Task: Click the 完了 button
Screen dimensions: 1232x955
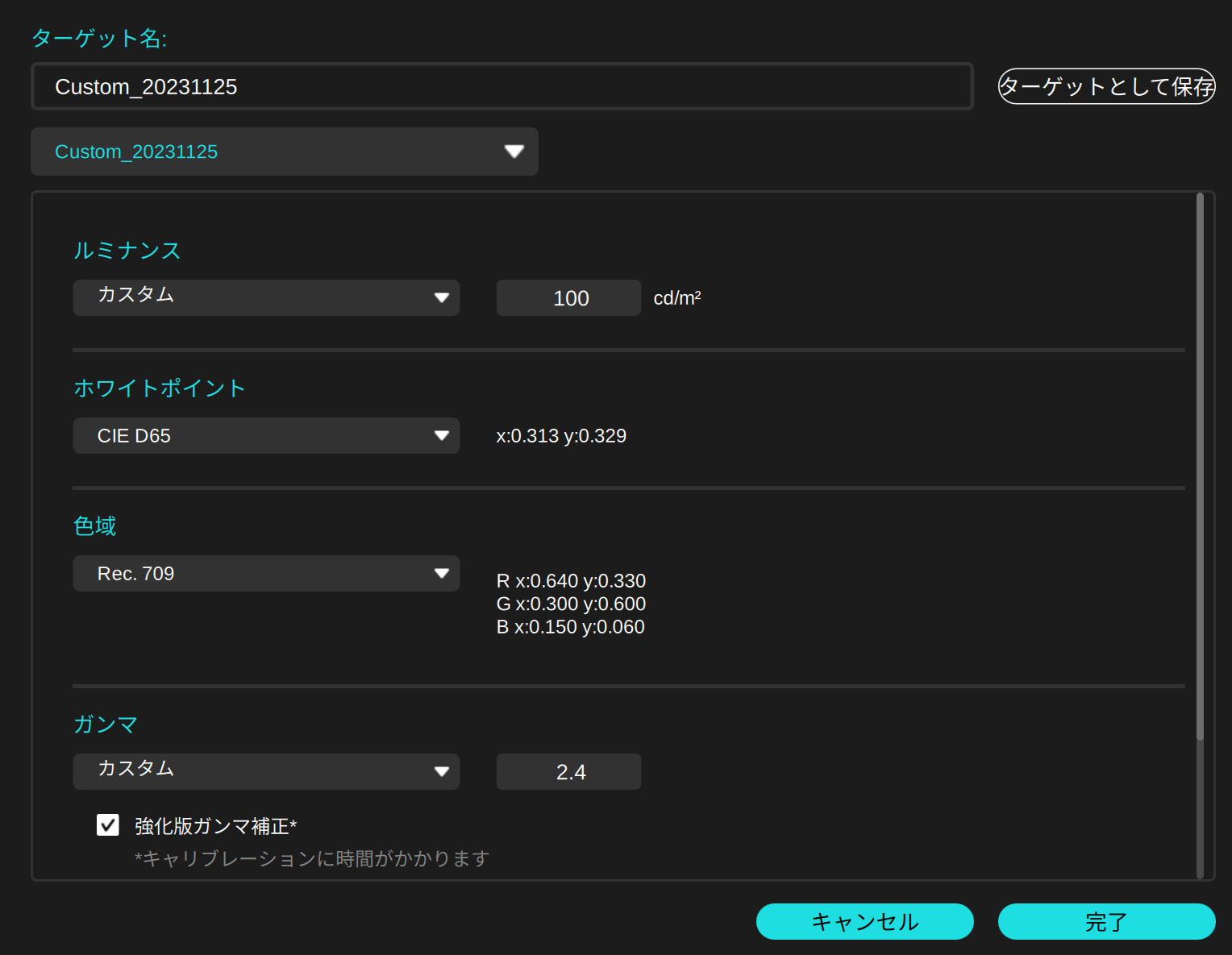Action: 1106,921
